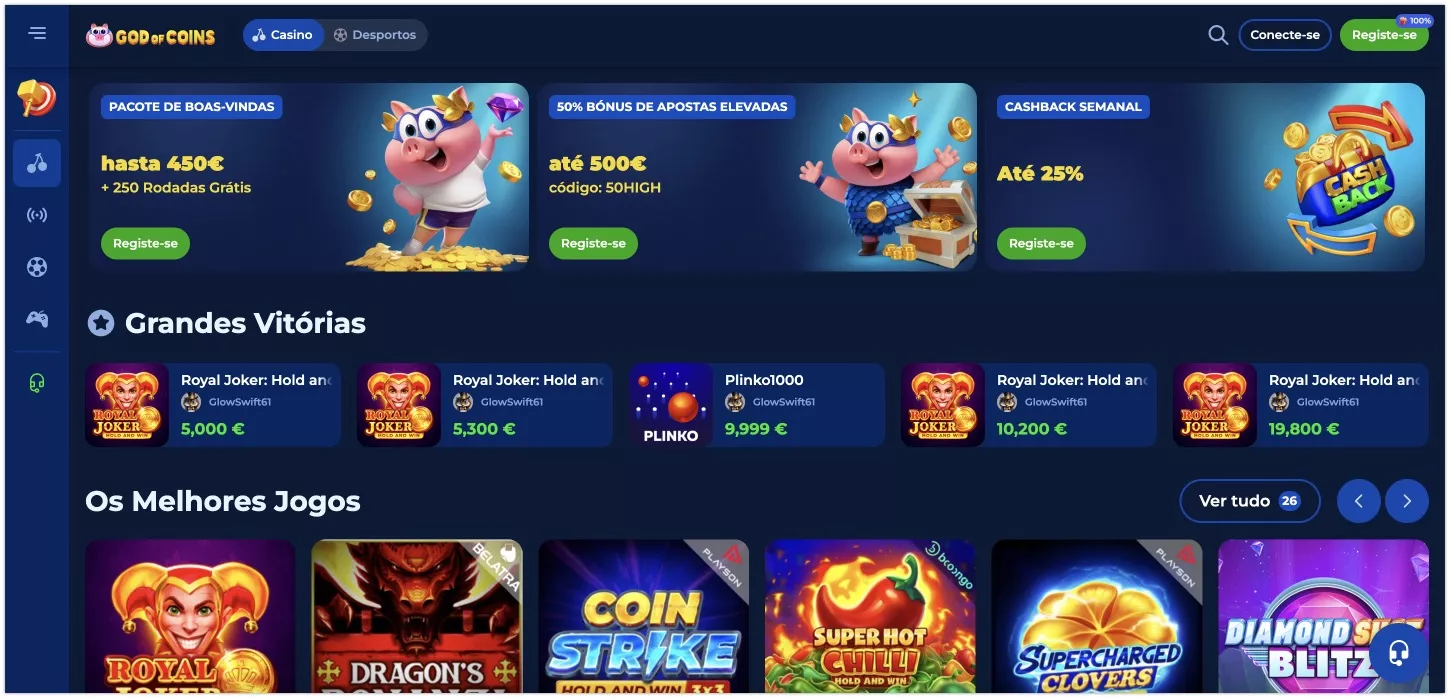Switch to the Desportos tab
This screenshot has width=1450, height=698.
[x=375, y=35]
